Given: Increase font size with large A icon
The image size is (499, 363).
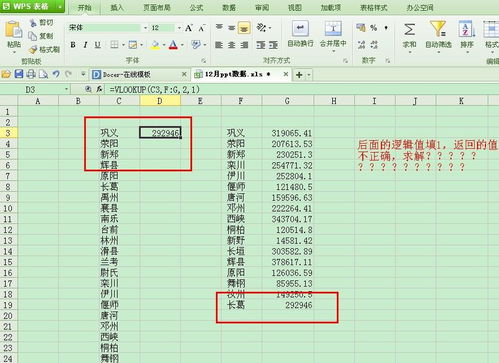Looking at the screenshot, I should (189, 28).
